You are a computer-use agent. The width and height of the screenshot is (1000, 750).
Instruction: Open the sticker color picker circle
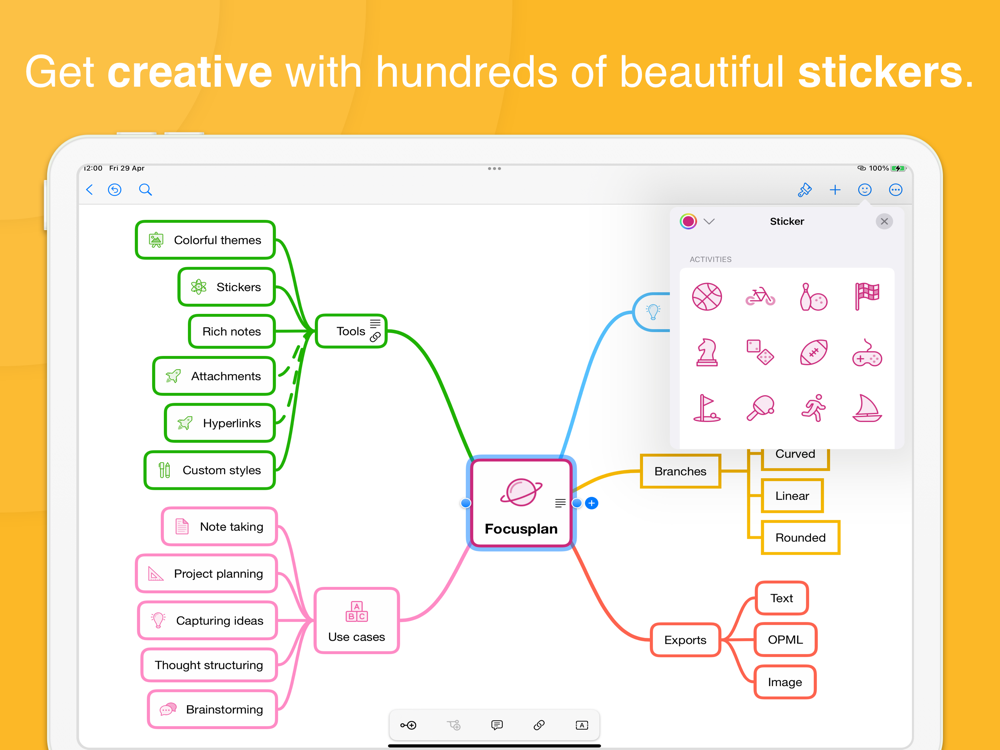click(x=688, y=221)
